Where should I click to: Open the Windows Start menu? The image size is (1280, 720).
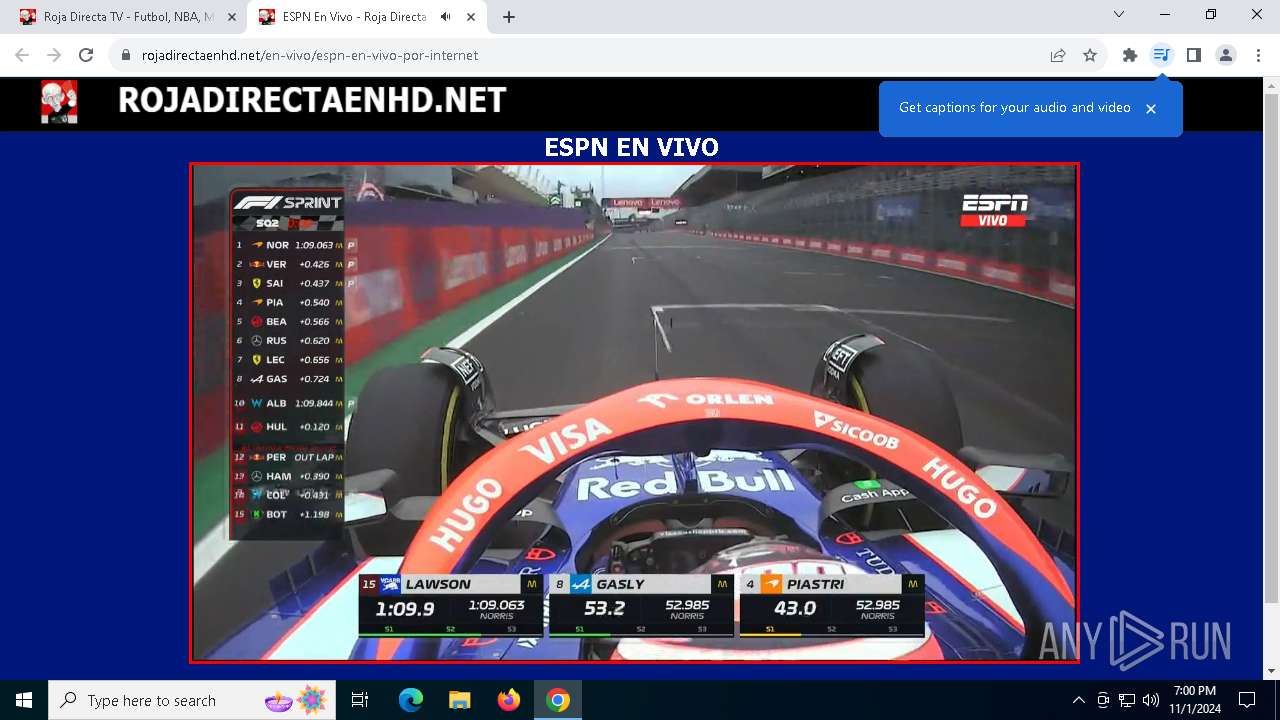(x=24, y=700)
